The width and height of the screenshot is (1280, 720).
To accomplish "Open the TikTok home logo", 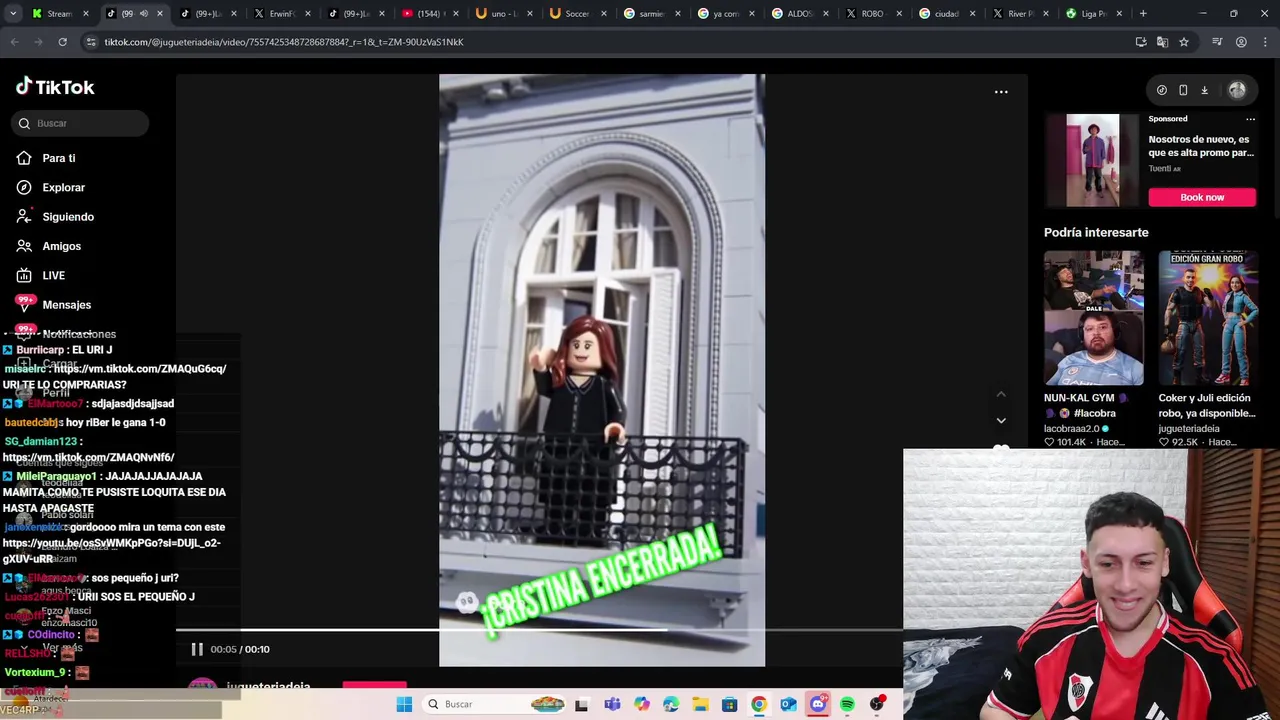I will [55, 87].
